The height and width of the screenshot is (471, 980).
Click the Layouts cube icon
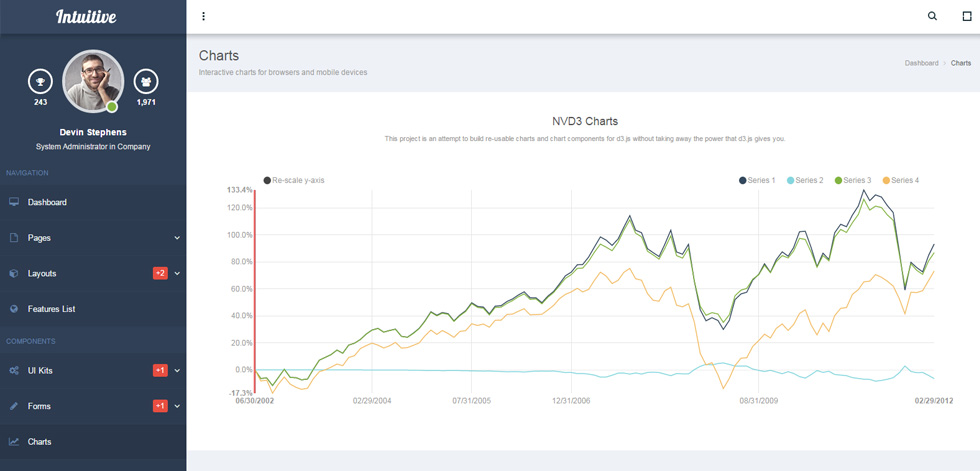14,274
